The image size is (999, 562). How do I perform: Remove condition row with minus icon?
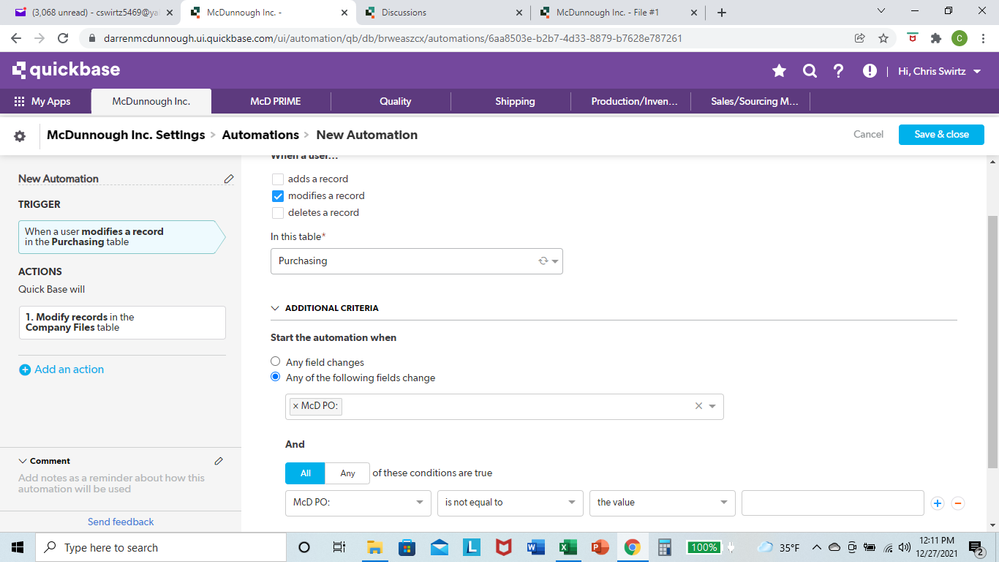click(x=958, y=503)
